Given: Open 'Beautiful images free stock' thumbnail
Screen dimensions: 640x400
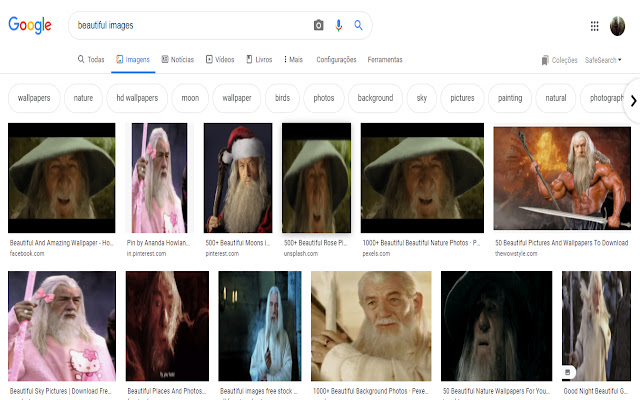Looking at the screenshot, I should pos(260,326).
